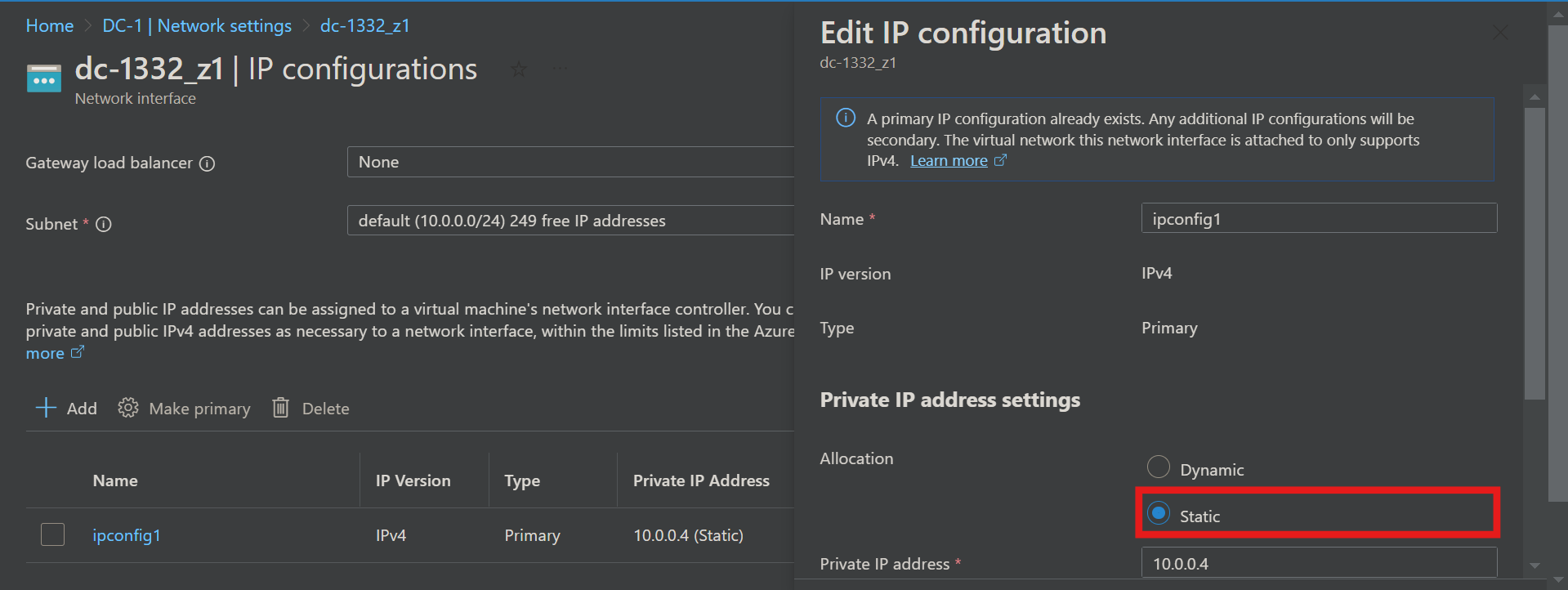Open DC-1 Network settings breadcrumb
Viewport: 1568px width, 590px height.
point(197,26)
